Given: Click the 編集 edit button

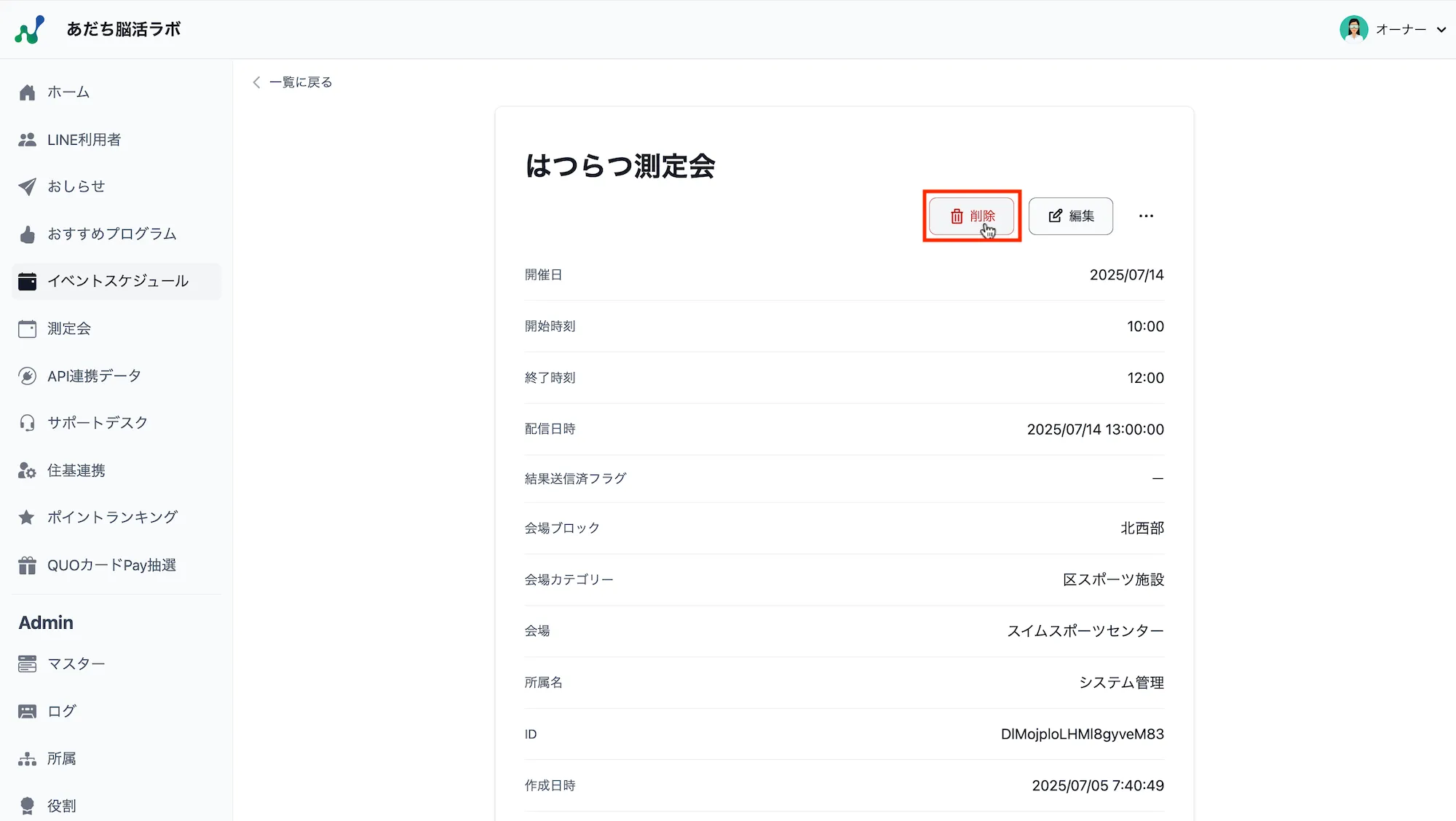Looking at the screenshot, I should click(1071, 215).
